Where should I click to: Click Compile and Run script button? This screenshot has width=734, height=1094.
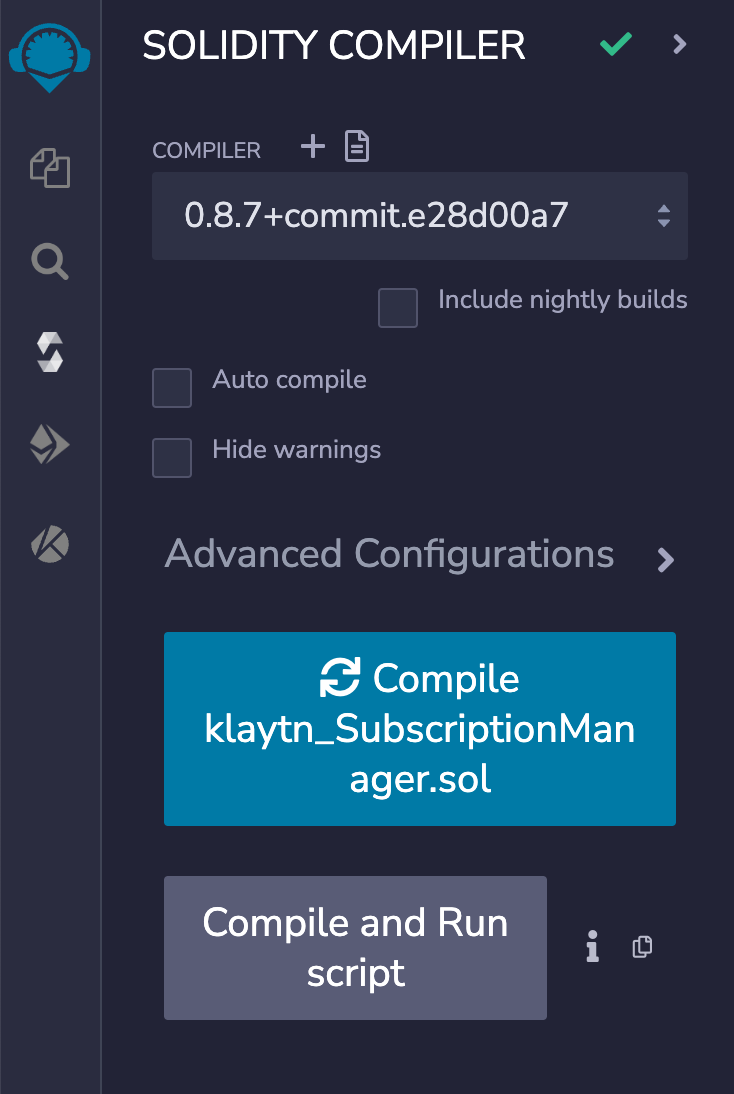point(355,947)
